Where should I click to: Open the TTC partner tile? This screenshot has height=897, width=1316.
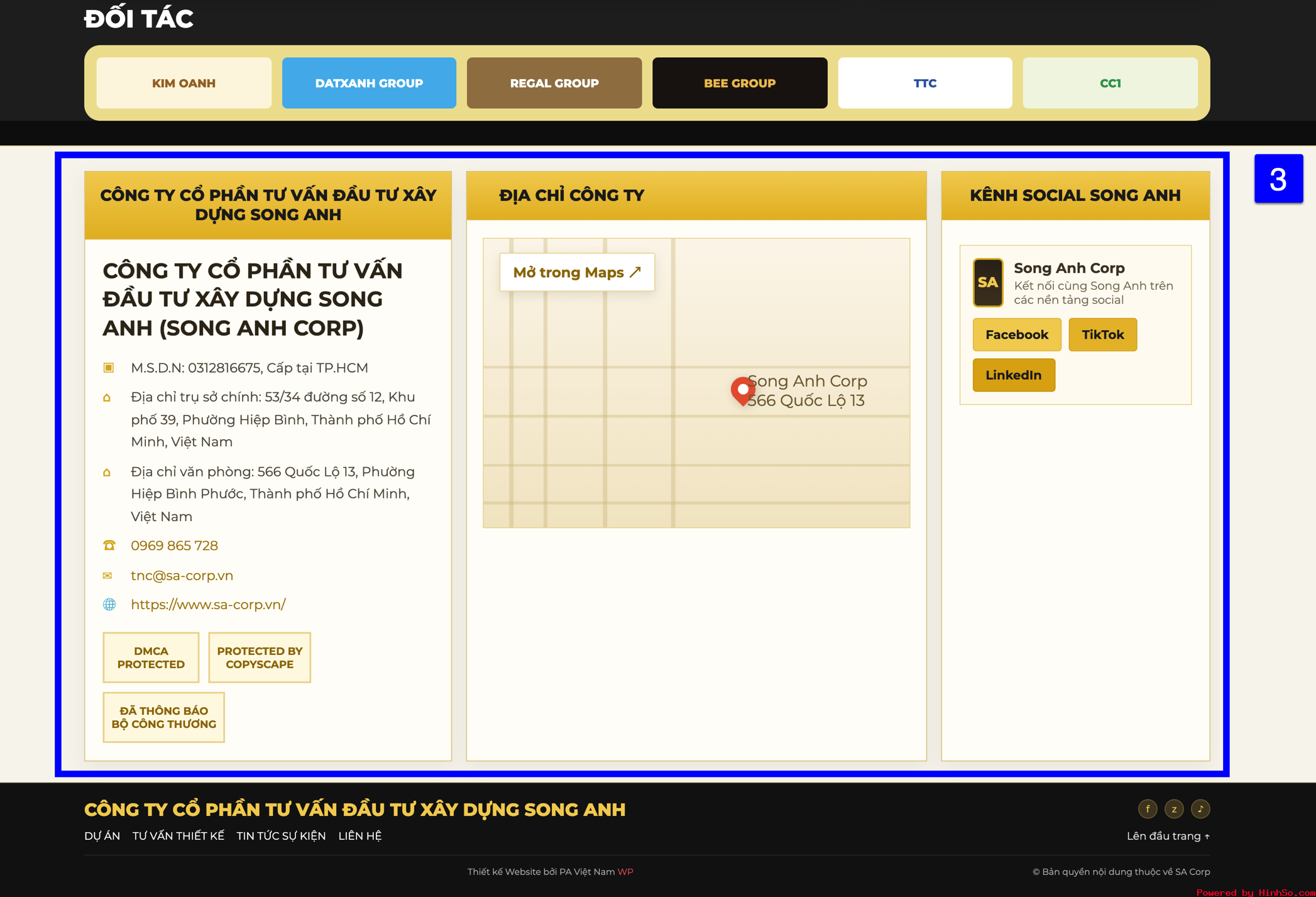coord(925,83)
